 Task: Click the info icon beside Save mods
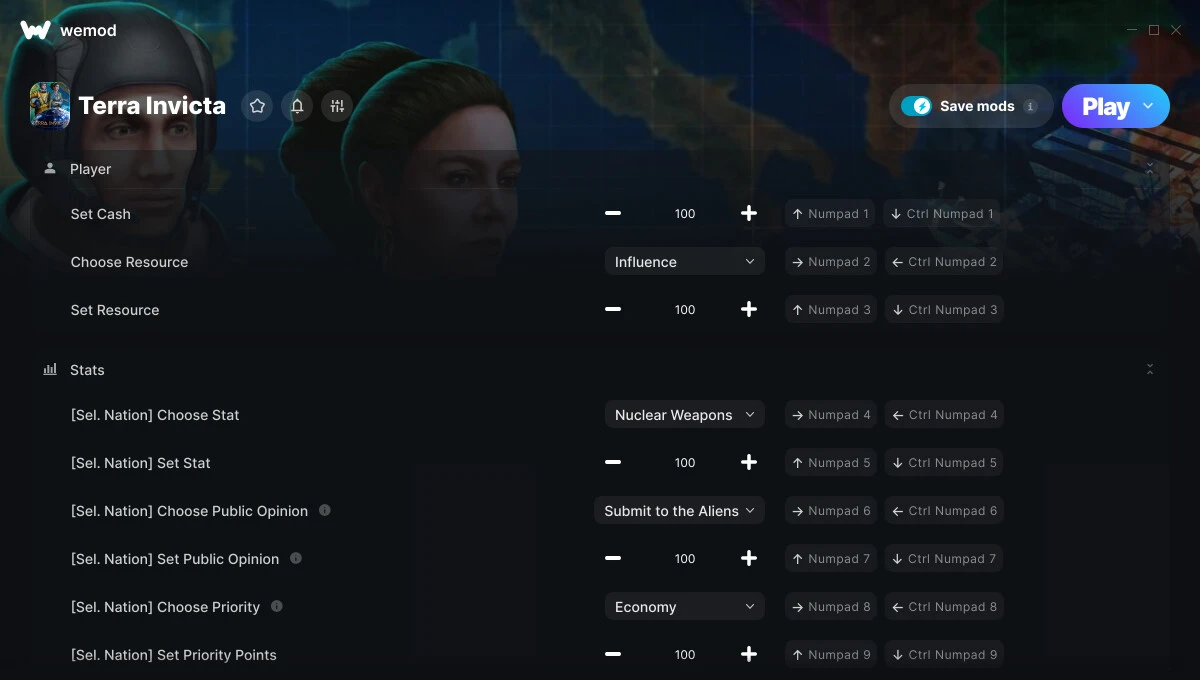1031,106
